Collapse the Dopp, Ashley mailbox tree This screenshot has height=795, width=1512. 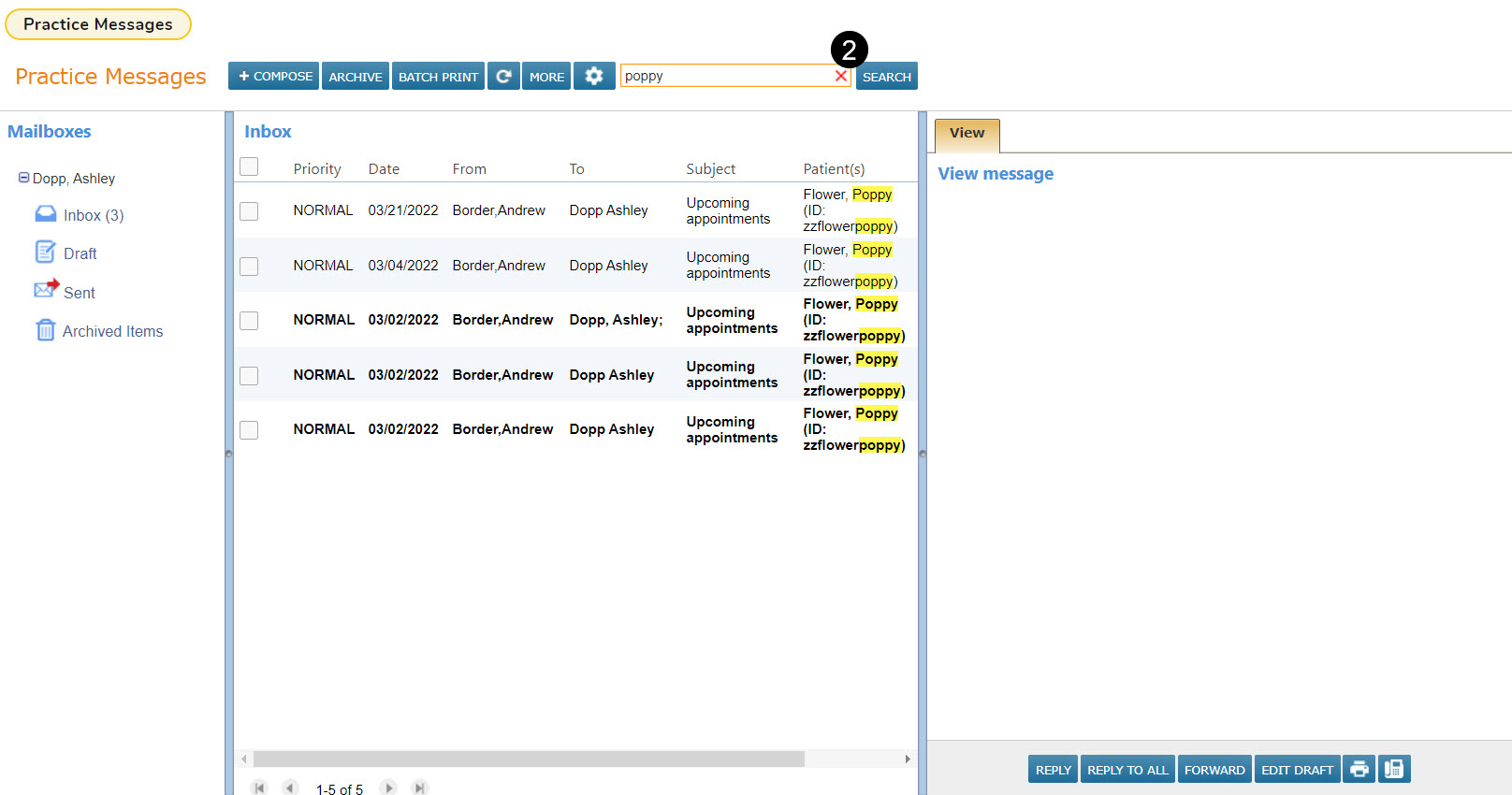point(23,178)
